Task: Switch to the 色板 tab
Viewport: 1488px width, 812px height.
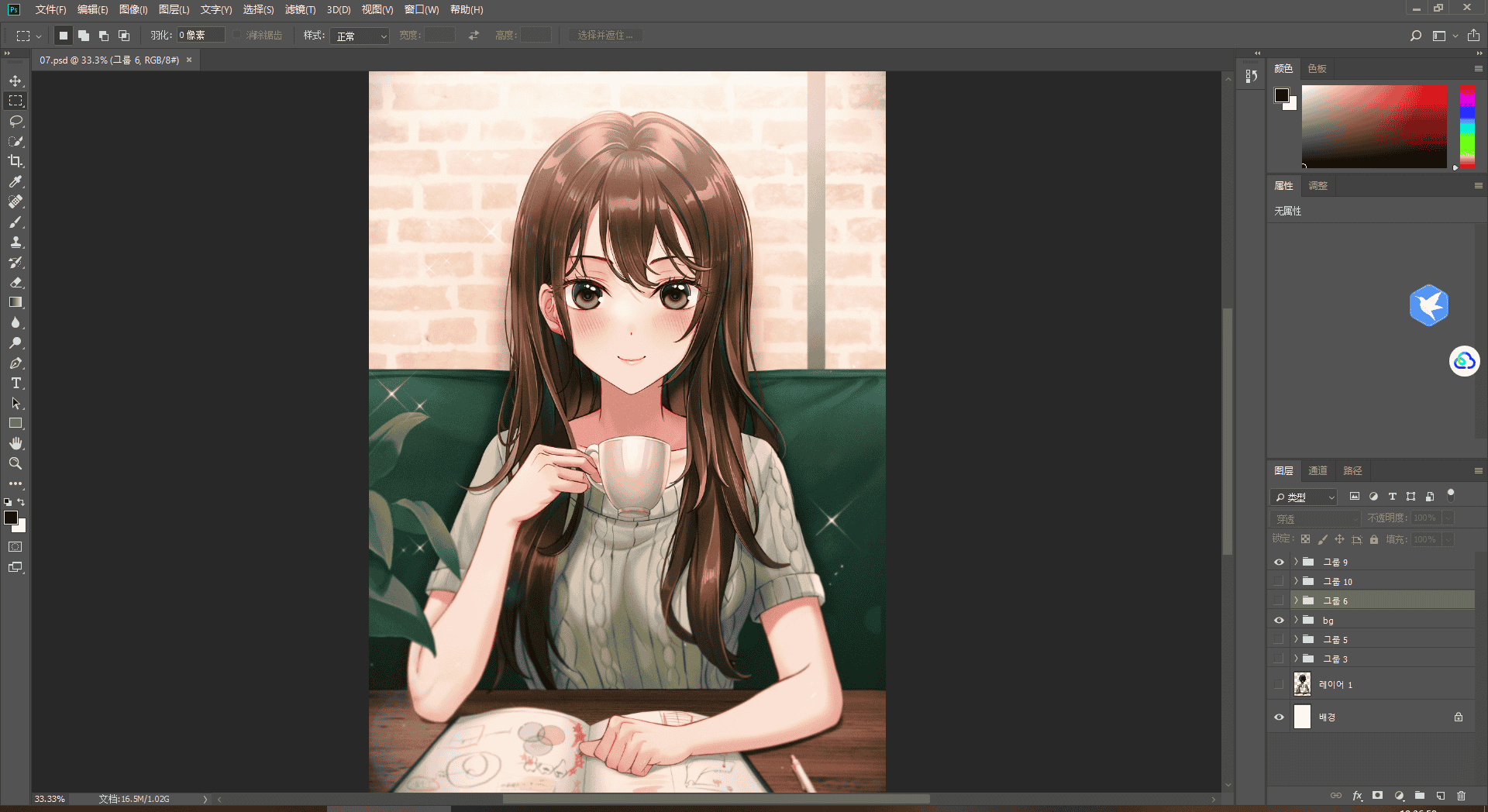Action: [x=1317, y=68]
